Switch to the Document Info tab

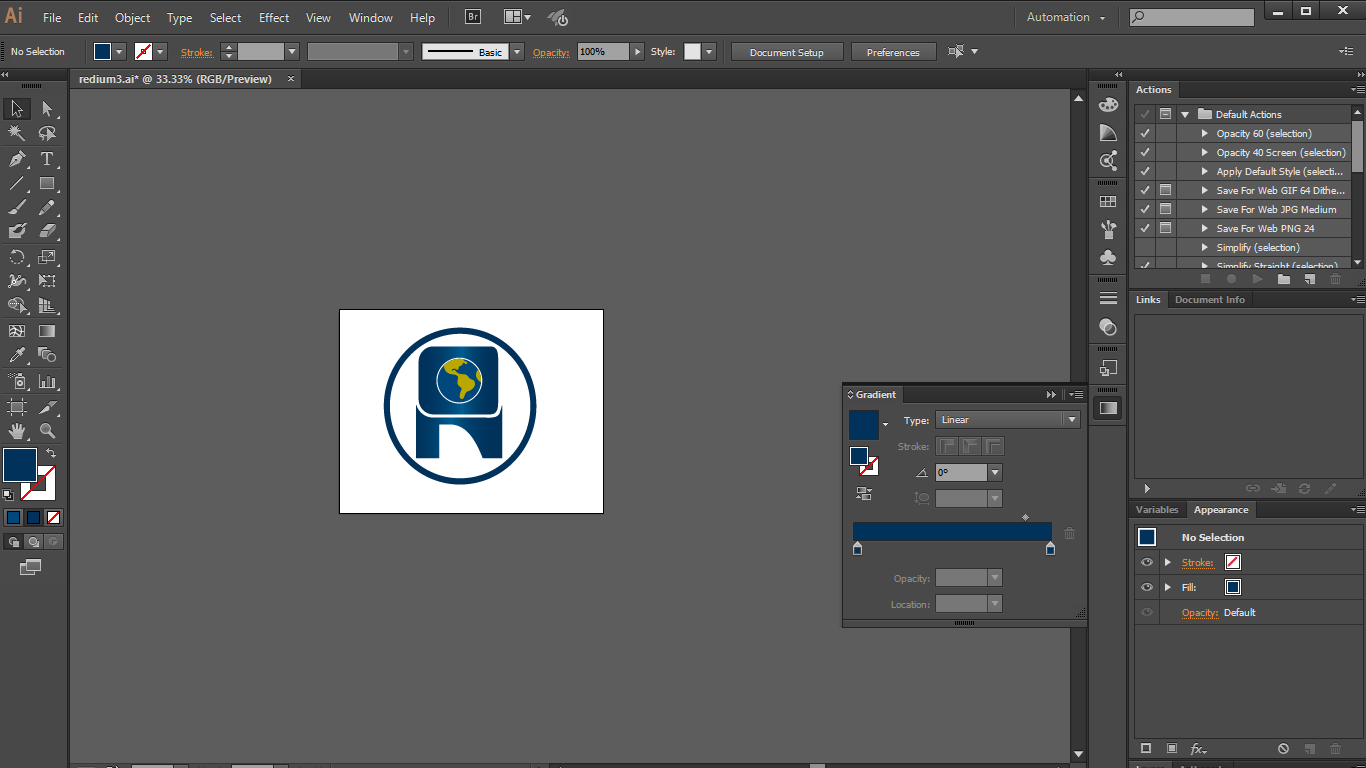pyautogui.click(x=1210, y=299)
